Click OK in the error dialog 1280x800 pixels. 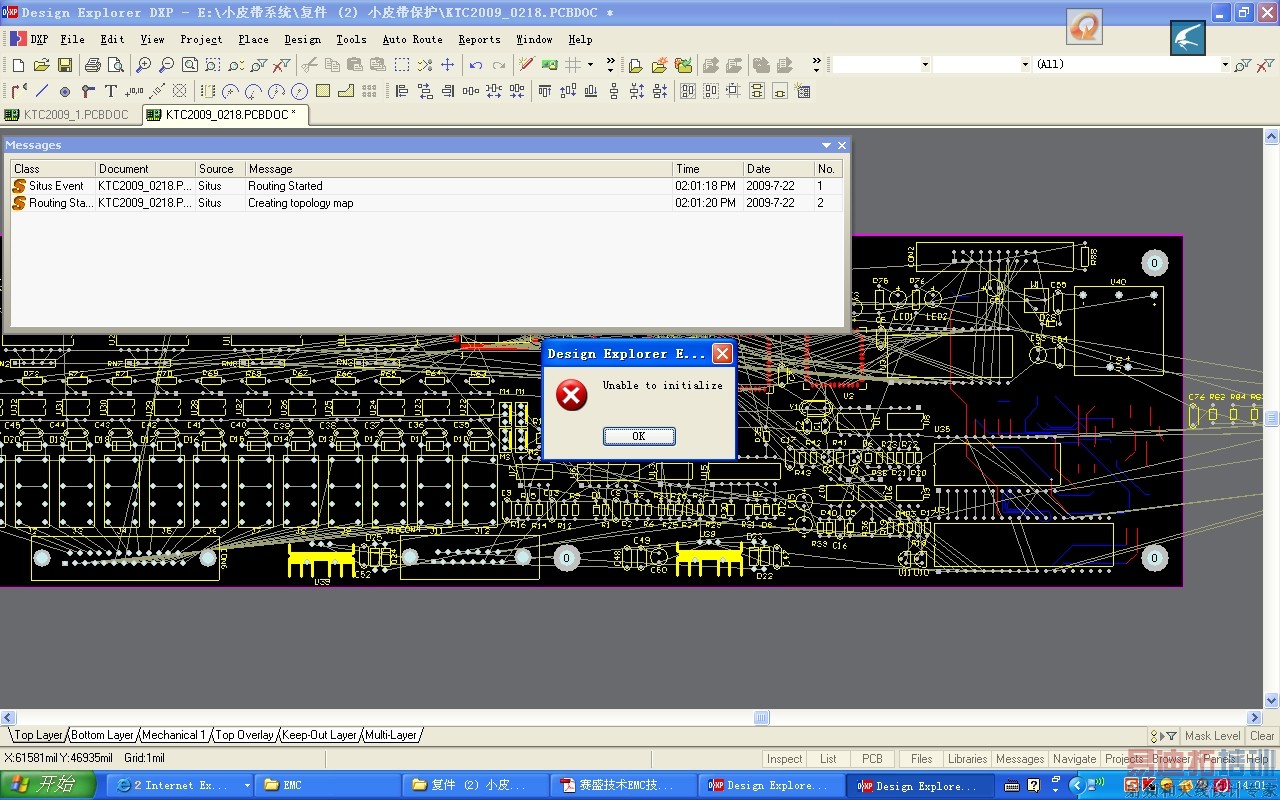639,436
